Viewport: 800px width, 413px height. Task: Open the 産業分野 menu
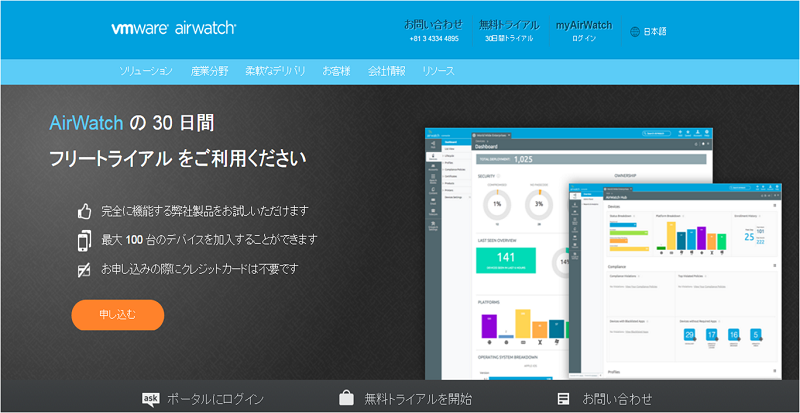tap(209, 71)
